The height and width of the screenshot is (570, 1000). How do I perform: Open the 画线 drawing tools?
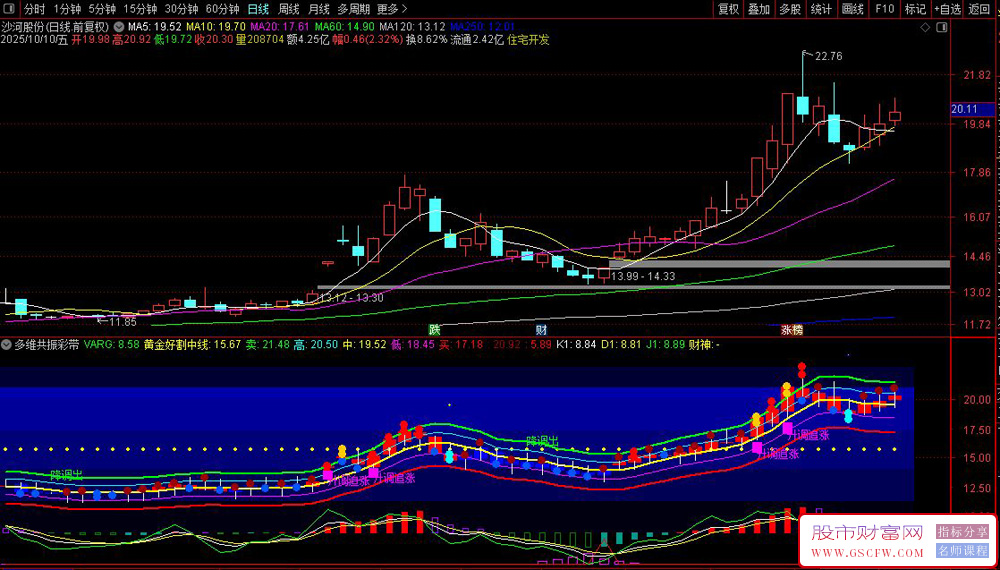pos(853,9)
